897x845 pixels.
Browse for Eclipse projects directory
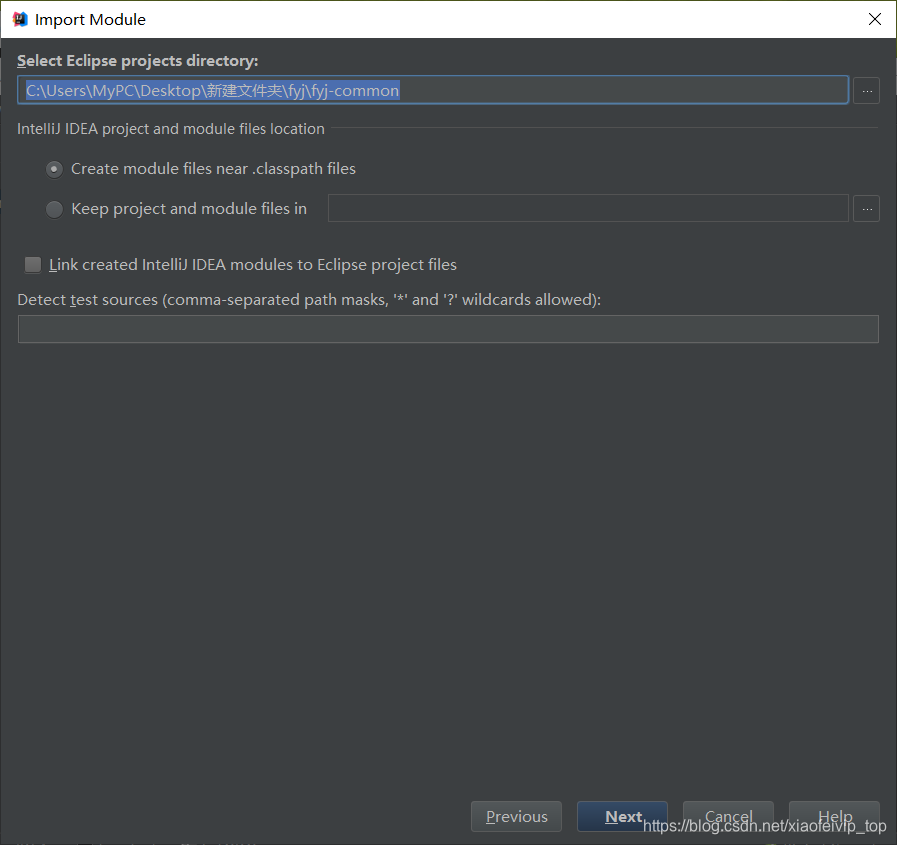(x=866, y=90)
